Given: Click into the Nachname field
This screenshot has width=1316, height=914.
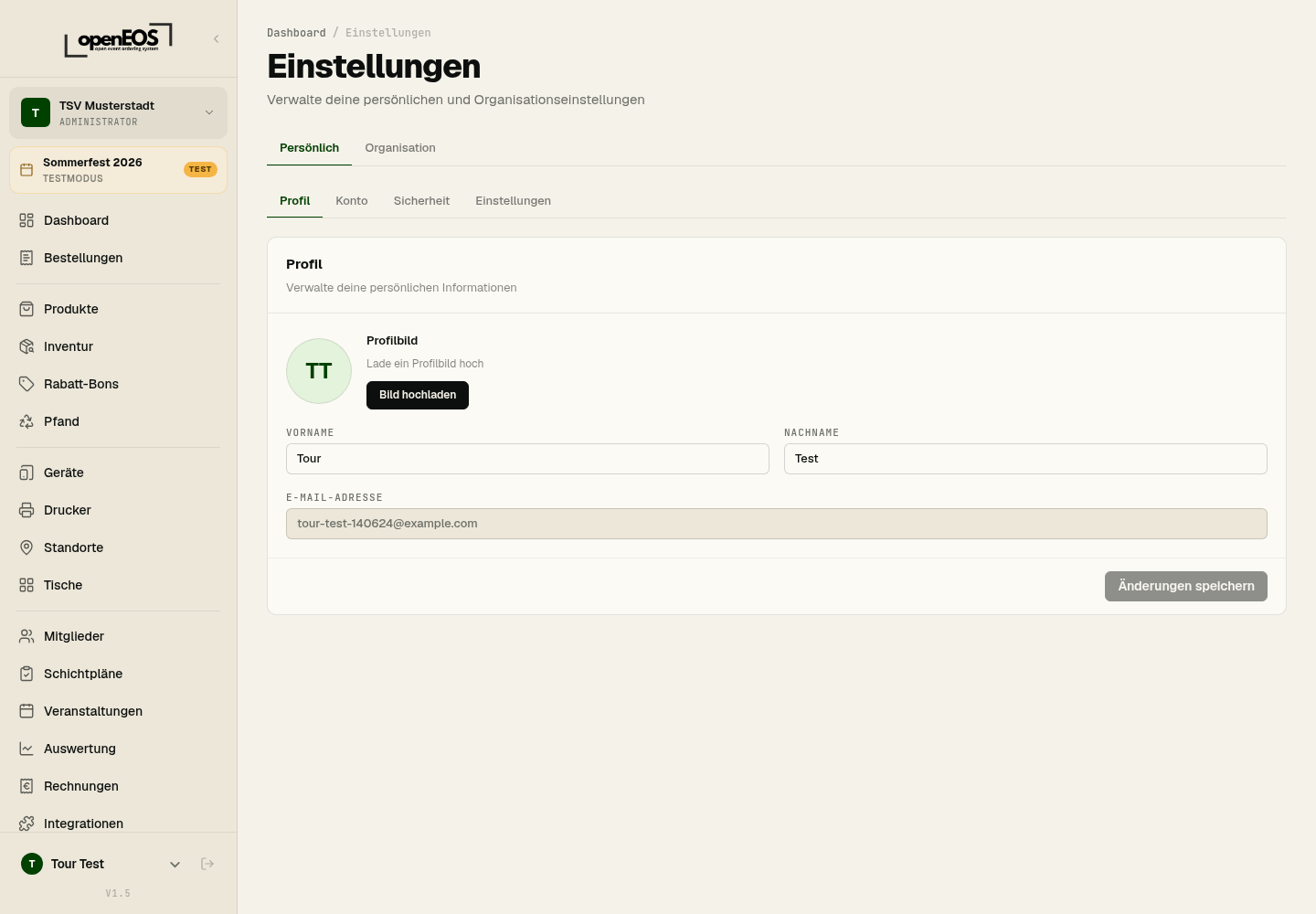Looking at the screenshot, I should coord(1025,459).
